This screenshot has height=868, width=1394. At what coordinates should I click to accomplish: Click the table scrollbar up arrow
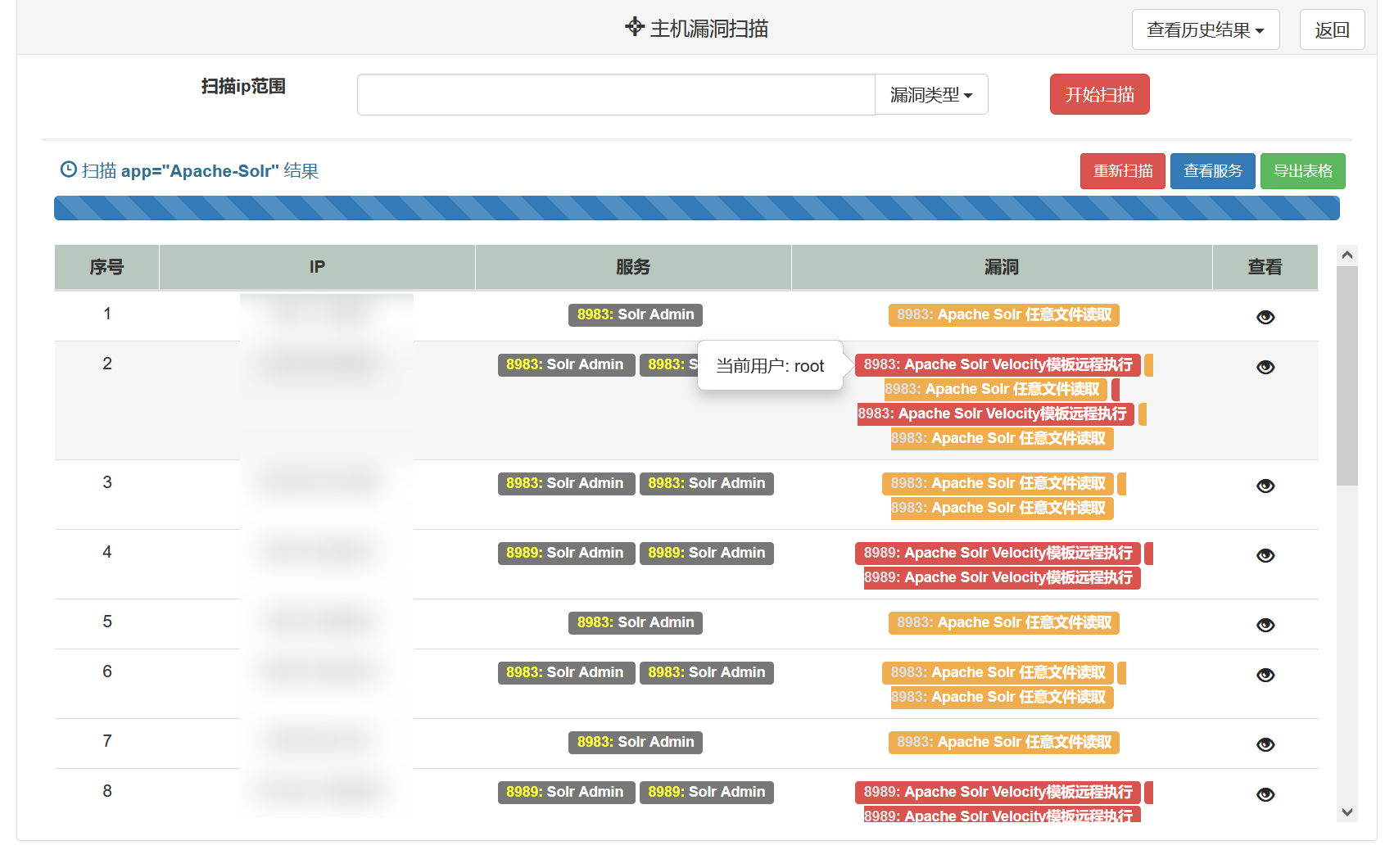point(1346,255)
